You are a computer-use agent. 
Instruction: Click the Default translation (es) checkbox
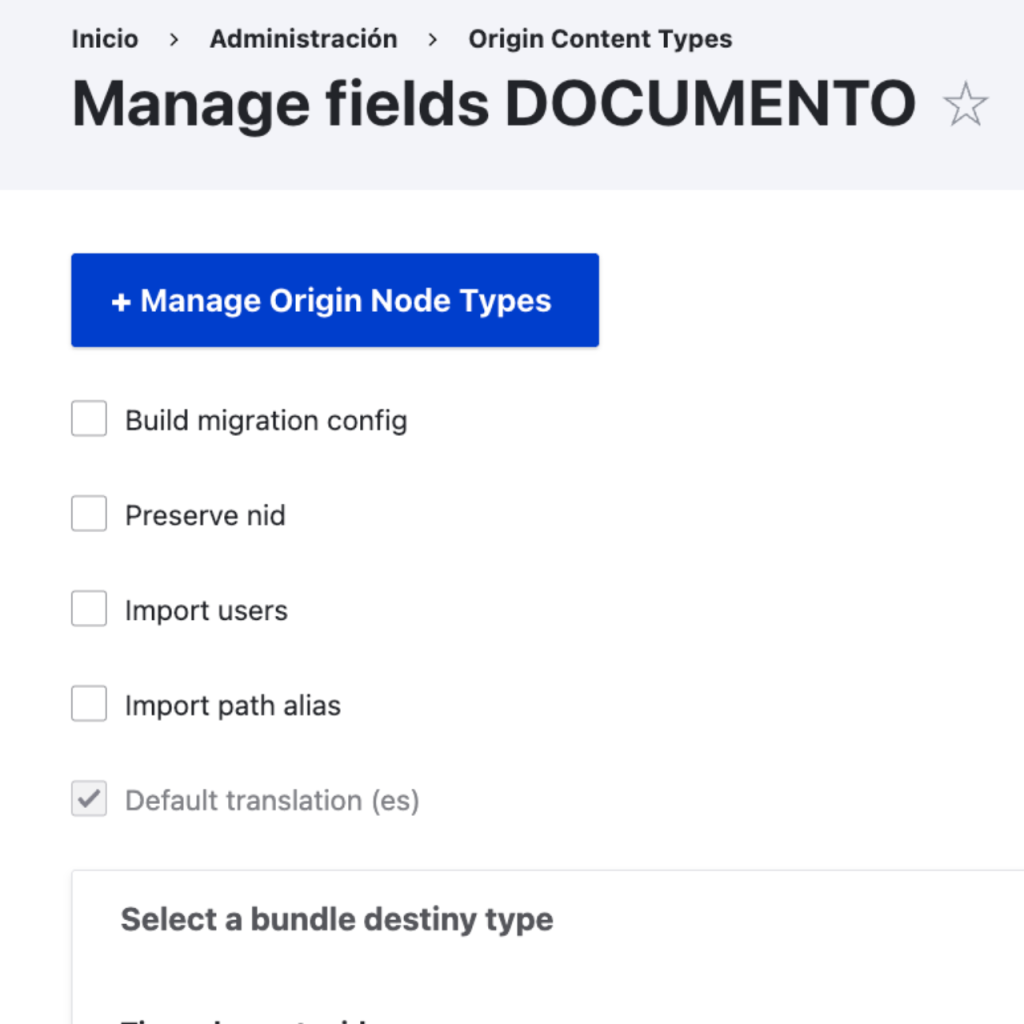tap(89, 800)
